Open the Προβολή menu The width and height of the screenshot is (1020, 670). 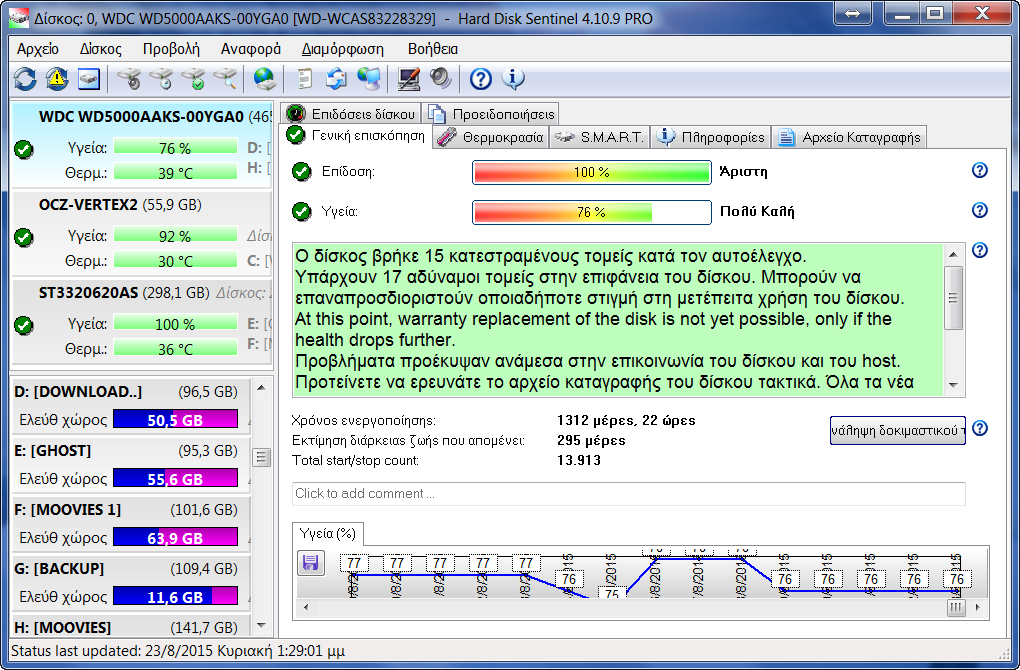pyautogui.click(x=171, y=49)
